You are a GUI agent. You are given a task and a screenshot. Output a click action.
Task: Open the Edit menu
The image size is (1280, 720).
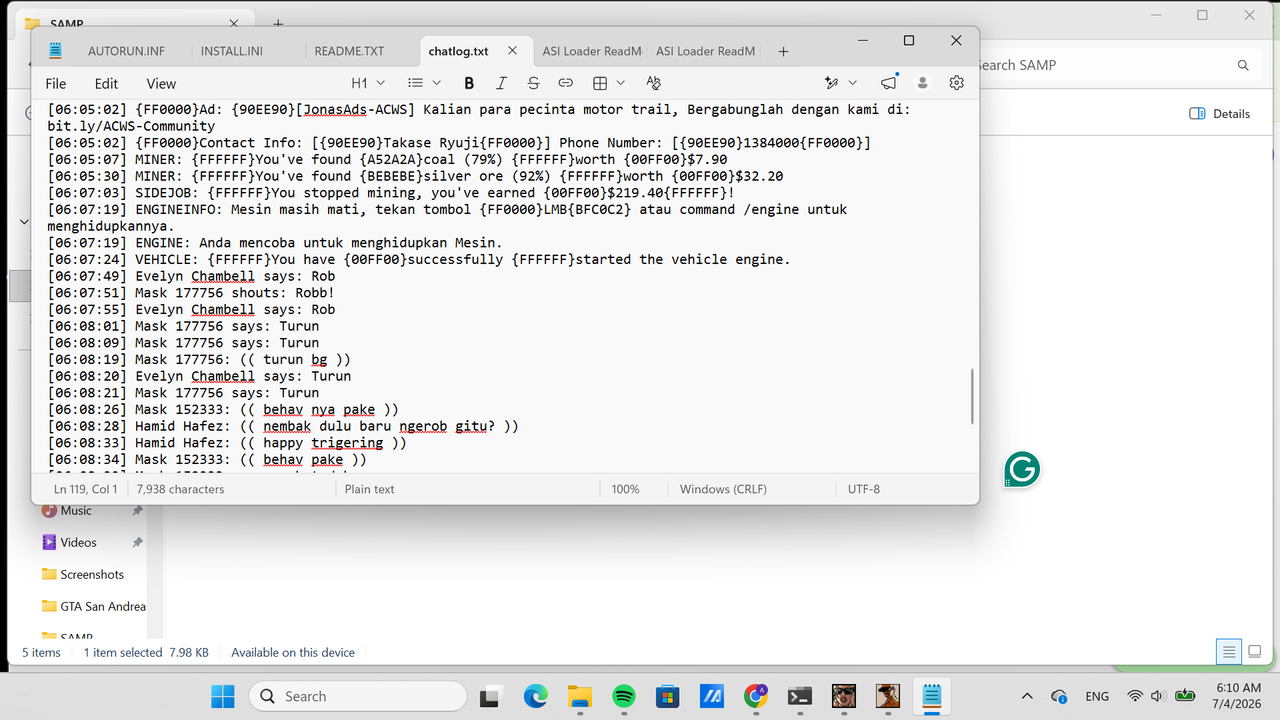coord(106,84)
